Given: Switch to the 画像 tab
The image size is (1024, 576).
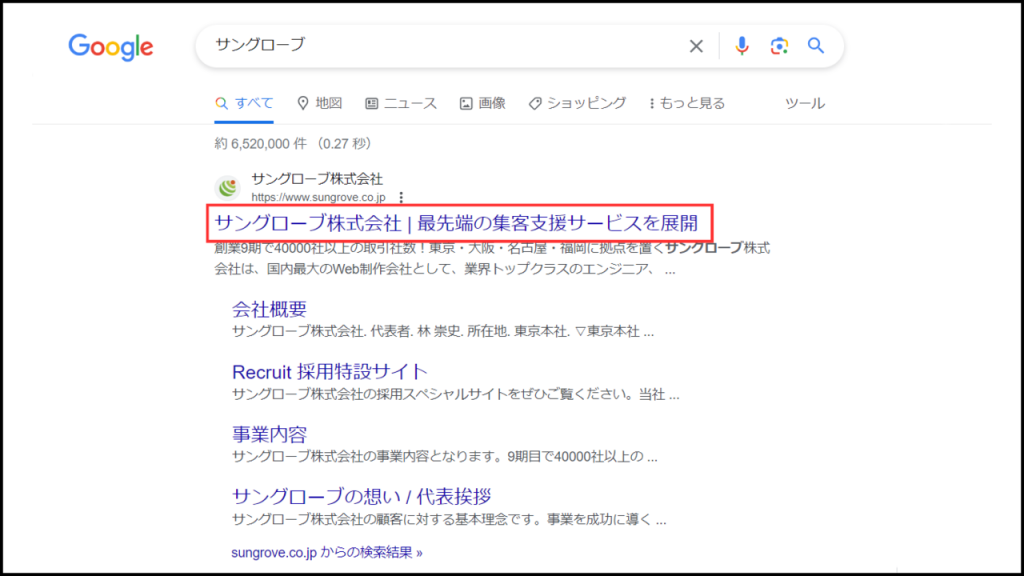Looking at the screenshot, I should tap(483, 103).
